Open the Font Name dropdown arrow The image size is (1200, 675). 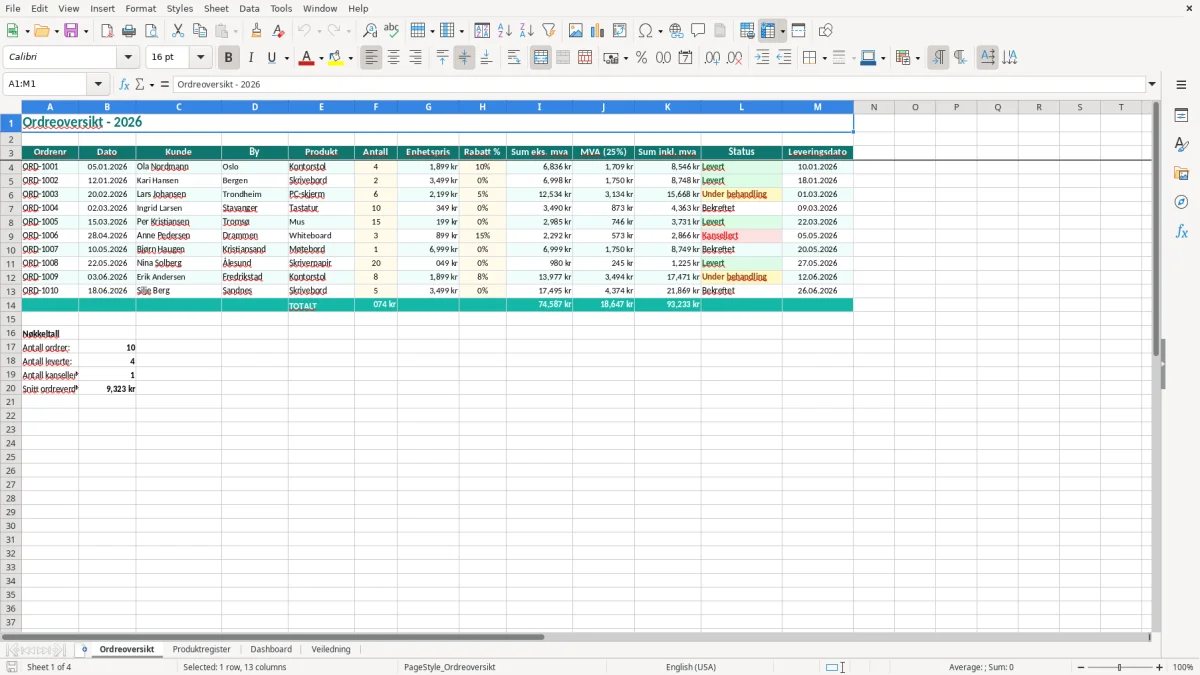point(128,58)
